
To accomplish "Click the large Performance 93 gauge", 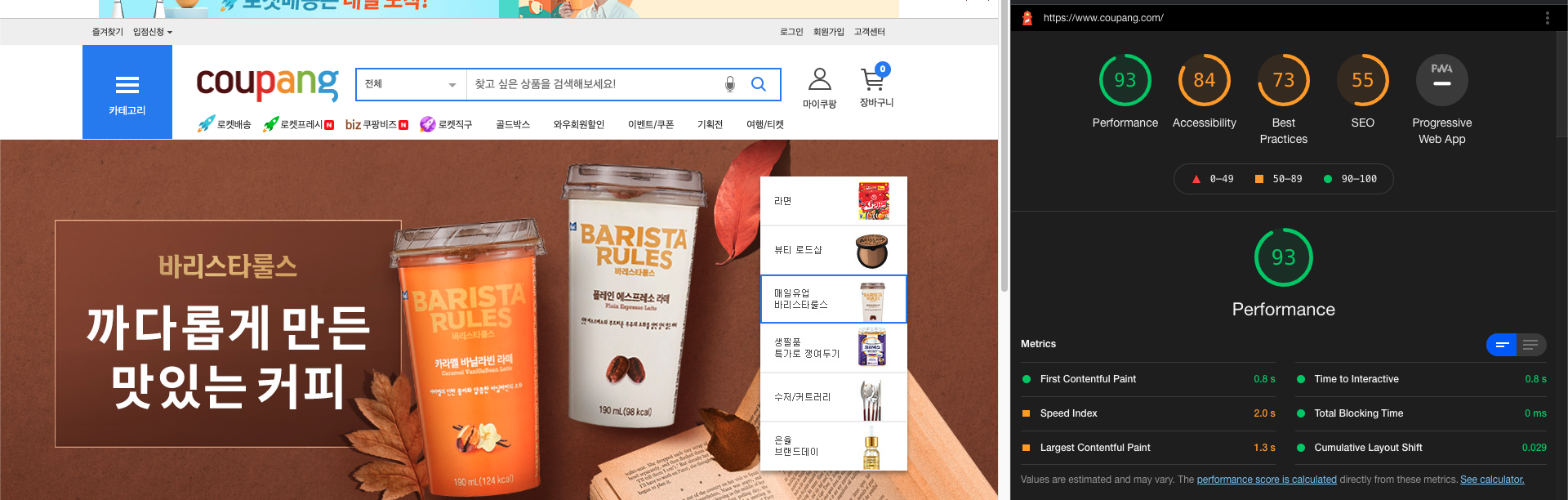I will point(1283,257).
